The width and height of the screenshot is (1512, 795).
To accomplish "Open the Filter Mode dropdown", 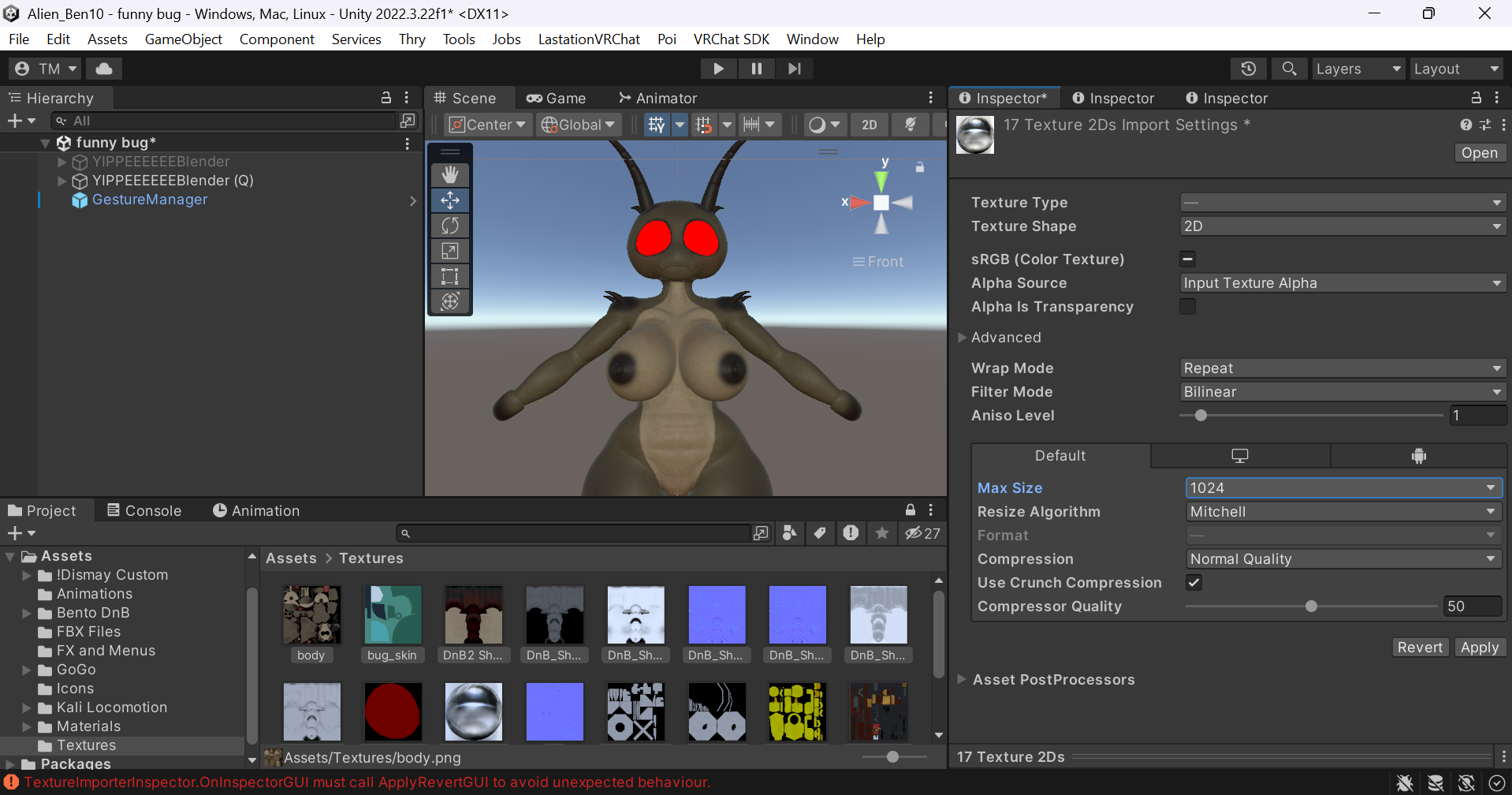I will [x=1343, y=392].
